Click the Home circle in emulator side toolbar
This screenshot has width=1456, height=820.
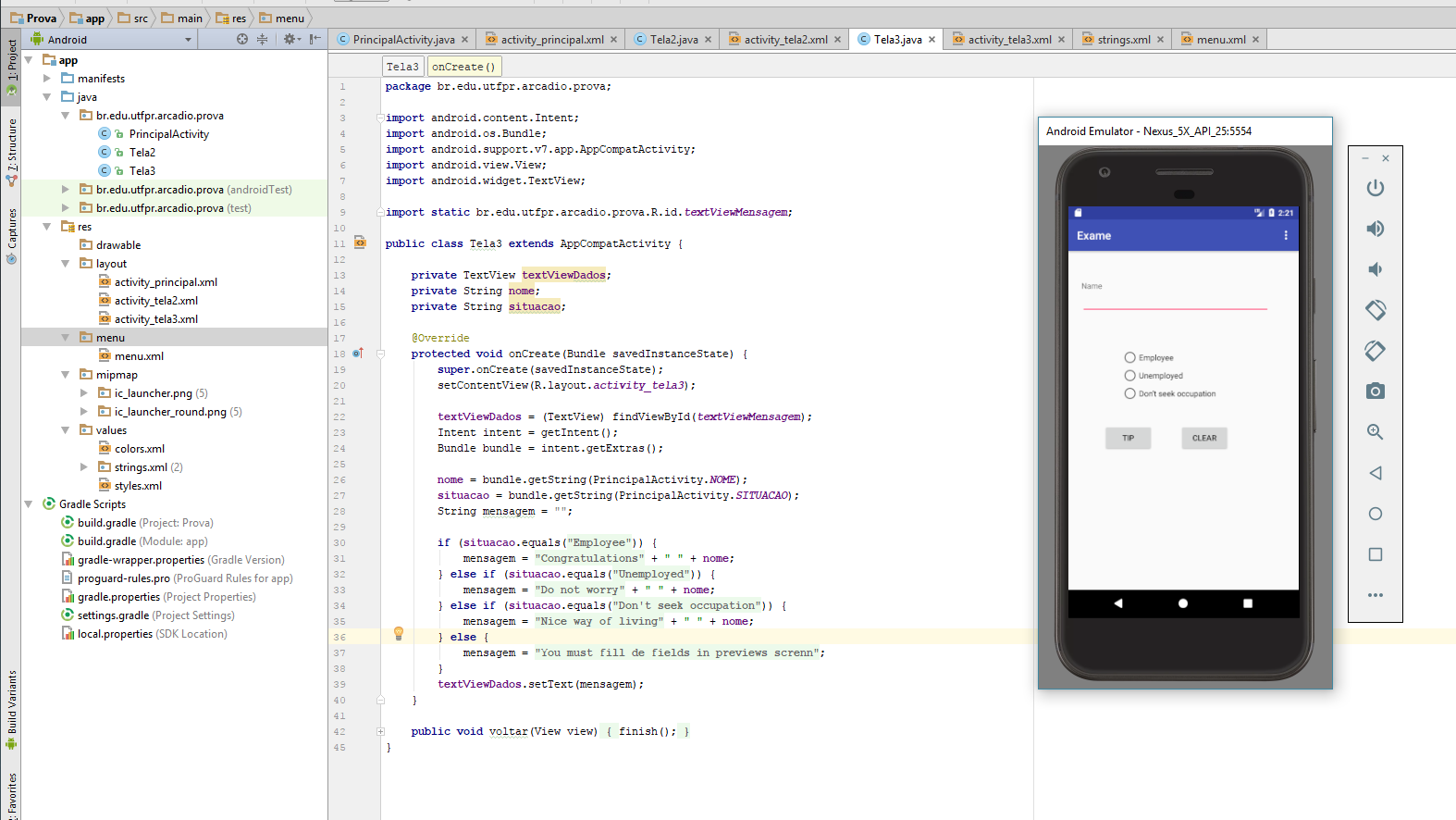click(1376, 514)
